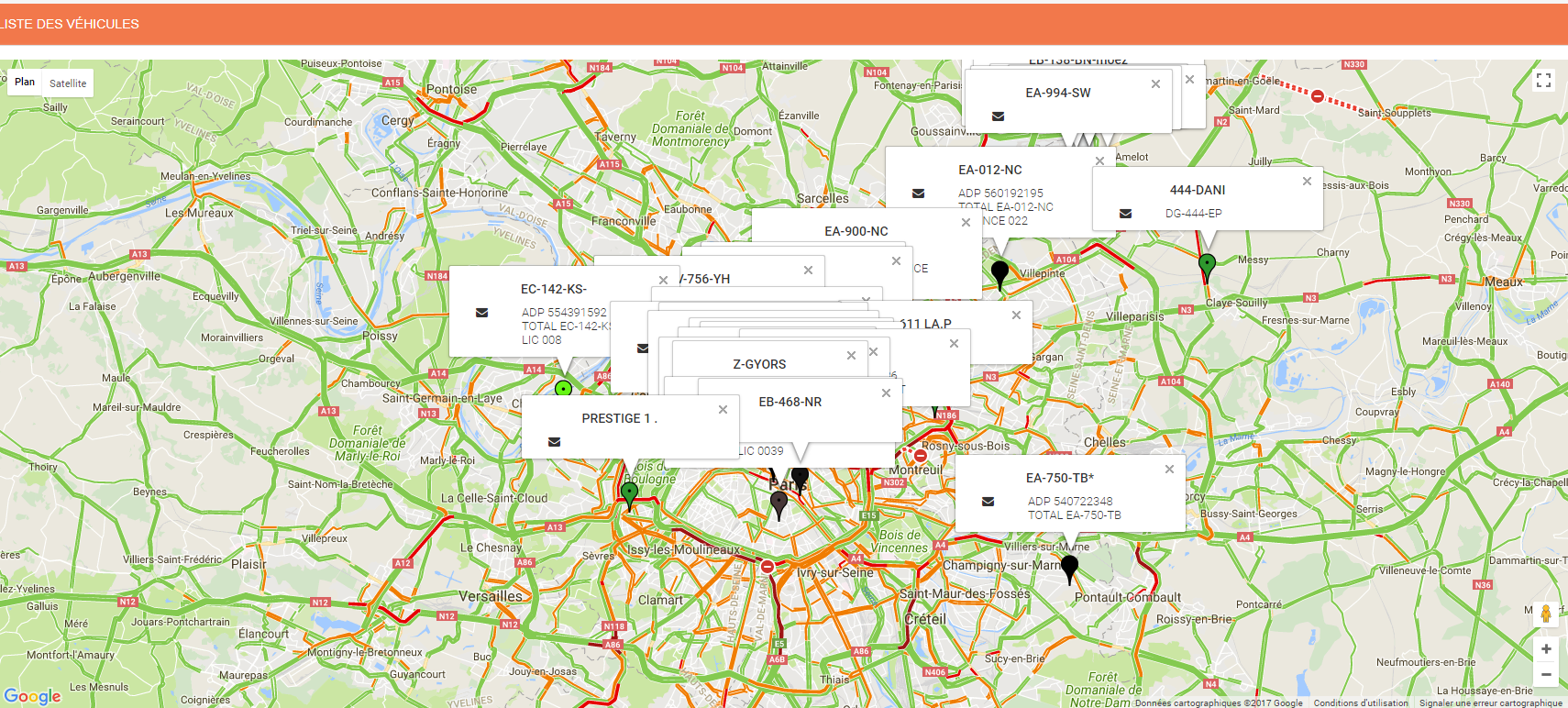Screen dimensions: 1568x708
Task: Click ADP 540722348 text in EA-750-TB popup
Action: click(x=1070, y=502)
